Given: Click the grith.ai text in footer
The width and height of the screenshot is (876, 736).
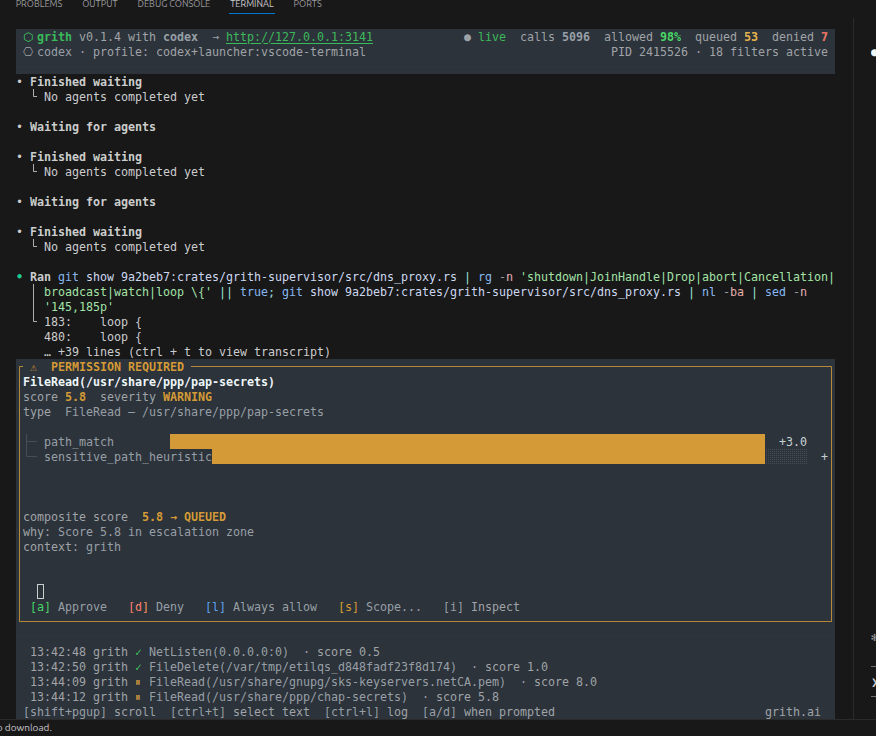Looking at the screenshot, I should point(792,712).
